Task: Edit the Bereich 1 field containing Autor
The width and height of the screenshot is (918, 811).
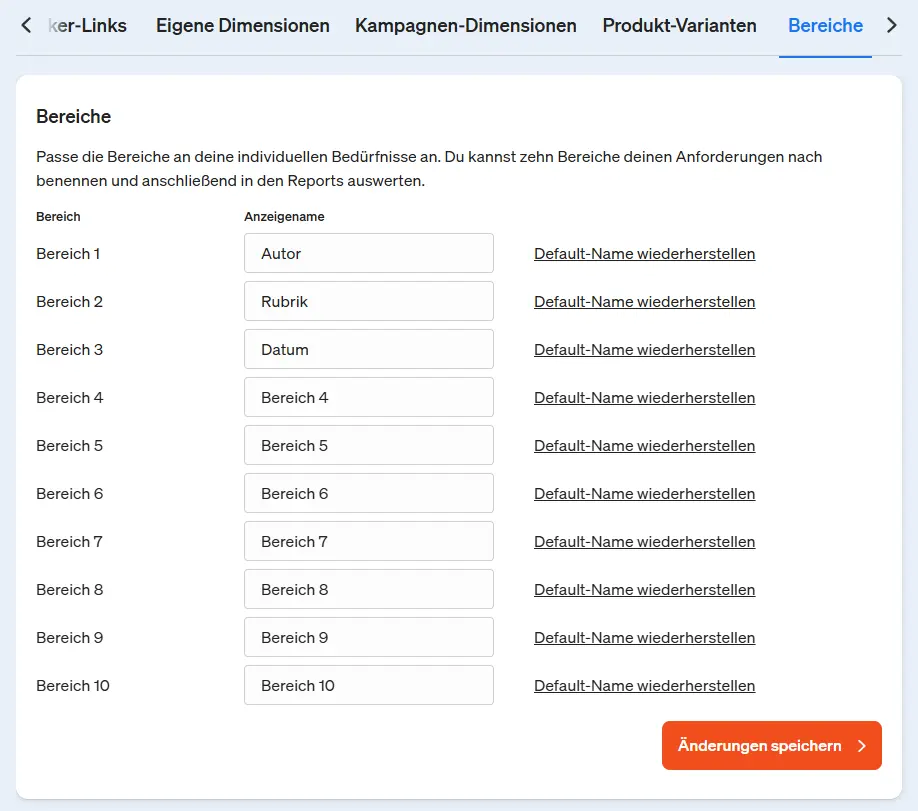Action: (x=368, y=254)
